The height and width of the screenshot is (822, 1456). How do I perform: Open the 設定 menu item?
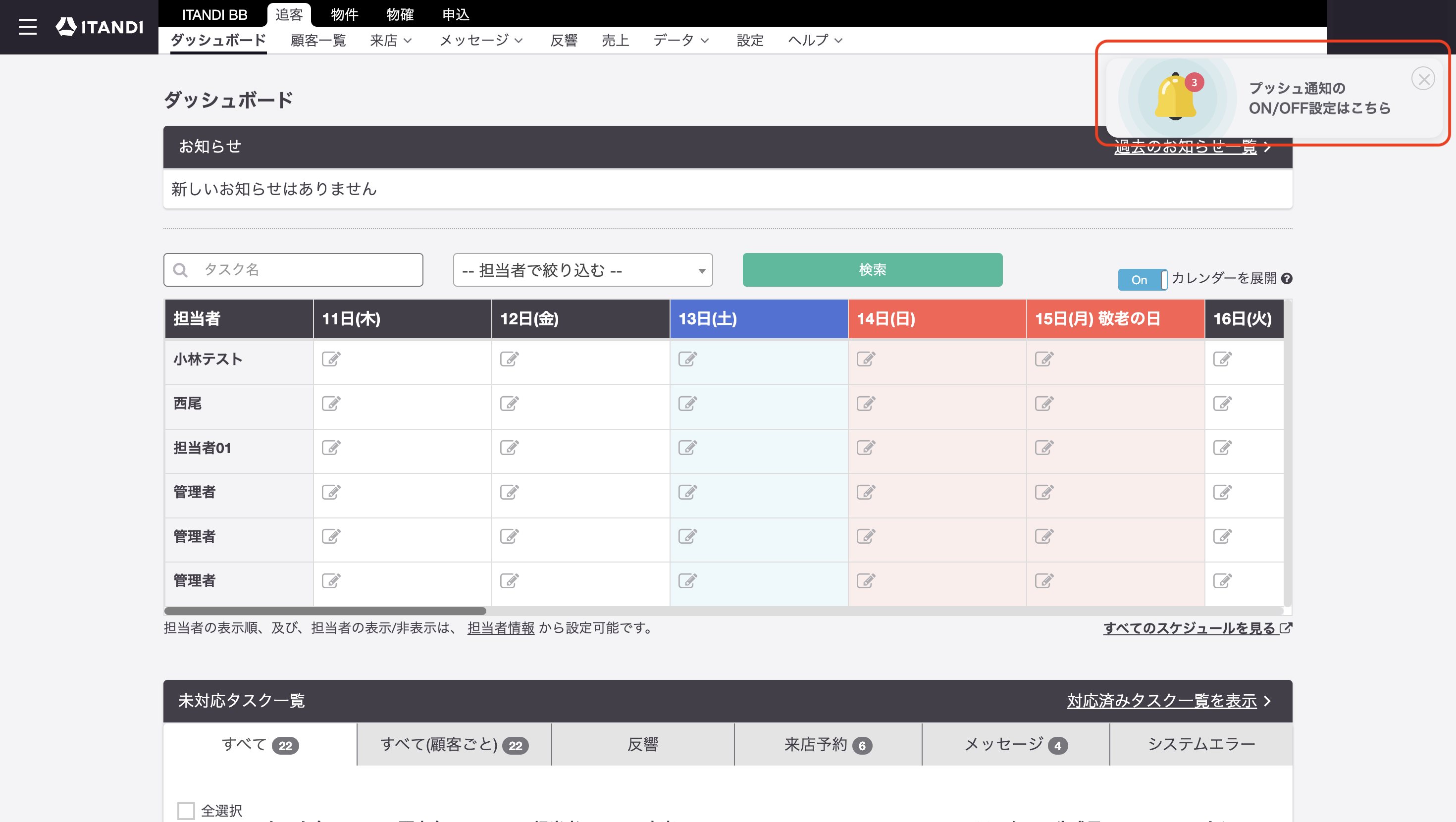coord(750,40)
